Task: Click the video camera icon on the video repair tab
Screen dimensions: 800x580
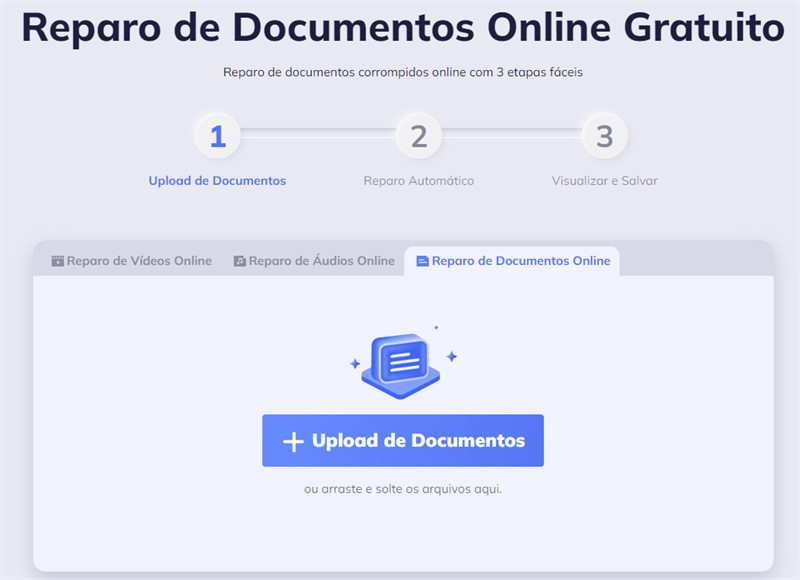Action: pyautogui.click(x=56, y=260)
